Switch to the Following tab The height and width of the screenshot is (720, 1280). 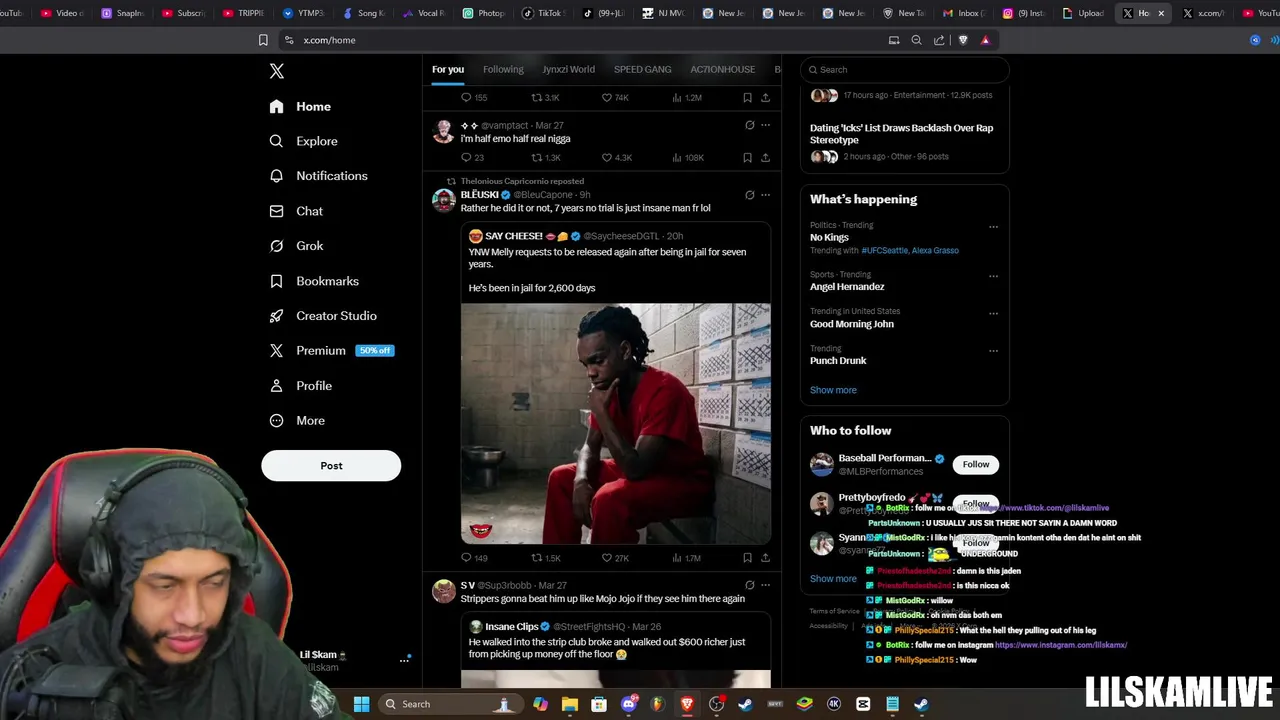503,69
